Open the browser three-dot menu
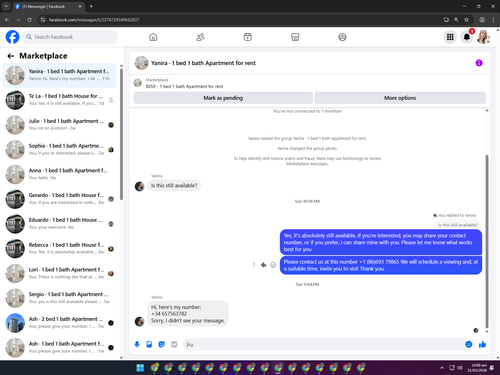The width and height of the screenshot is (500, 375). [493, 20]
